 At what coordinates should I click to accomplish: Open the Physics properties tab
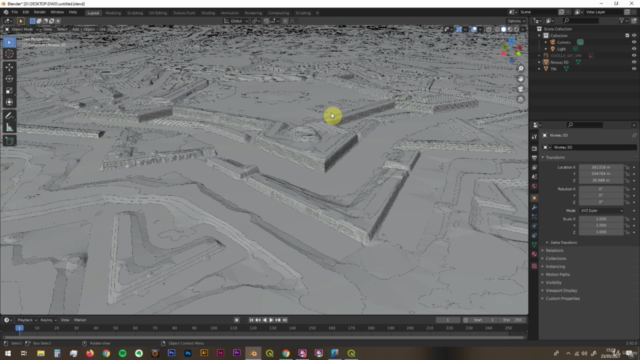(x=534, y=226)
